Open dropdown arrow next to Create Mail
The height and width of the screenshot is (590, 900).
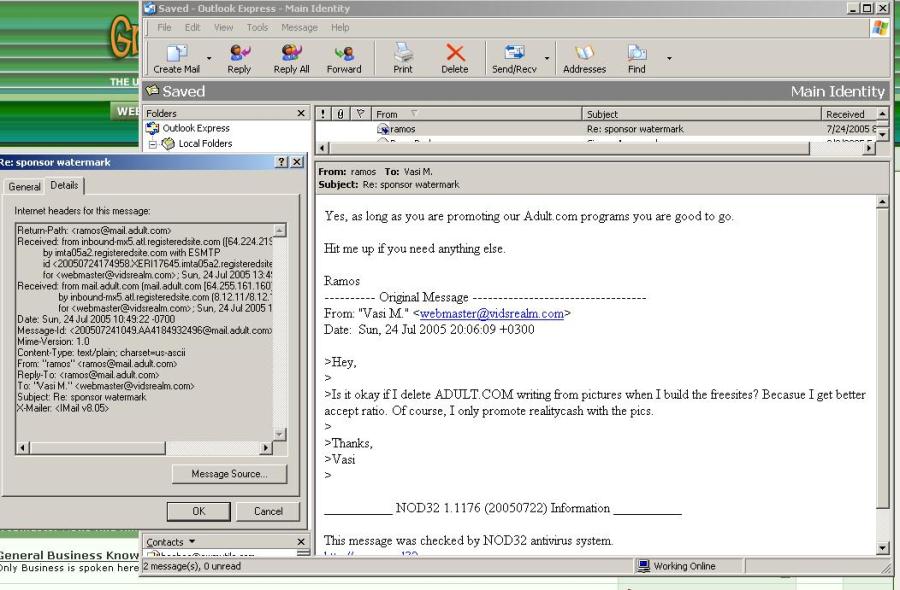click(x=209, y=58)
